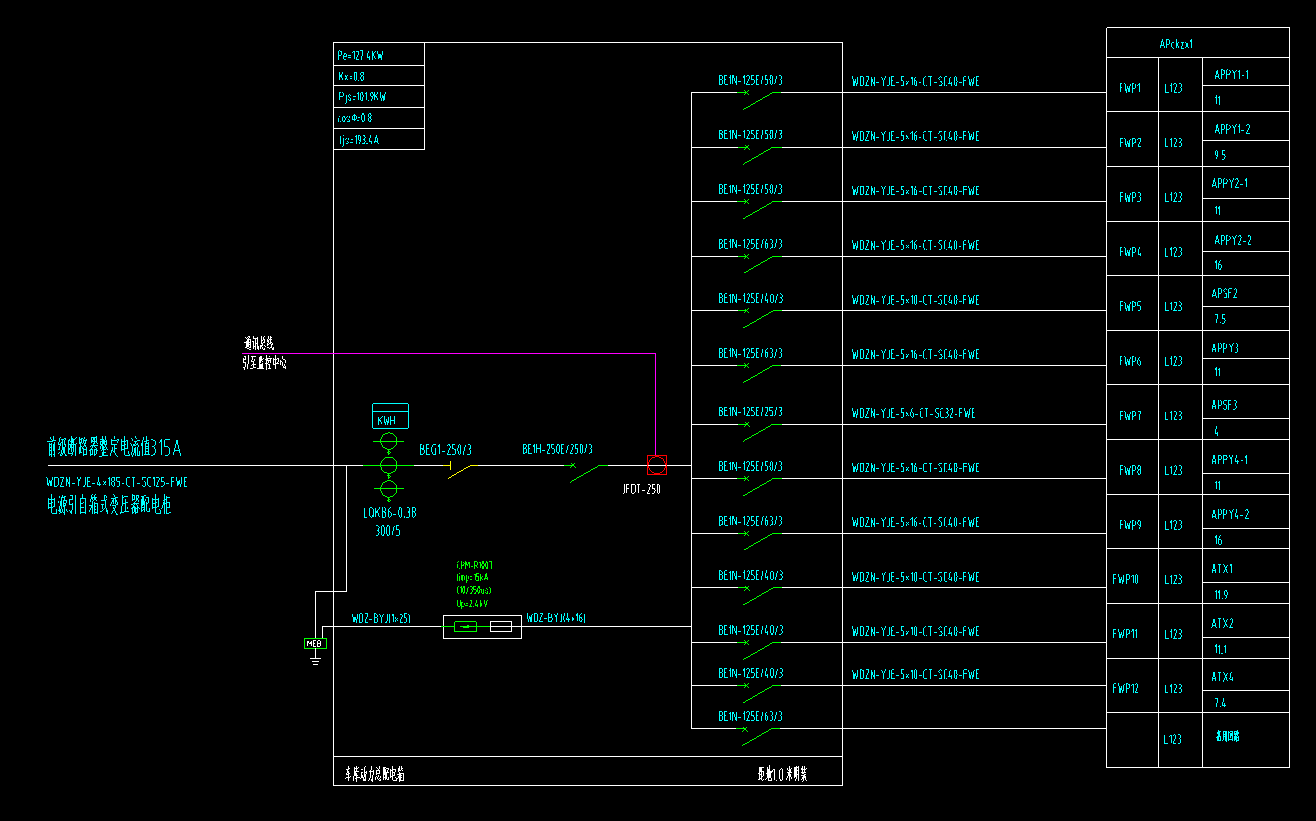
Task: Select the 'FWP4' circuit label
Action: click(x=1130, y=253)
